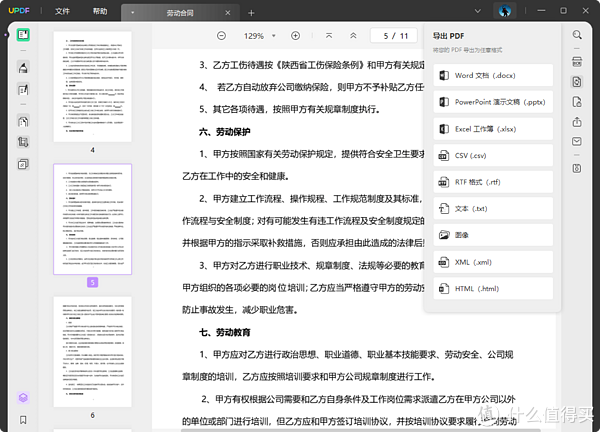Jump to the first page arrow
Image resolution: width=600 pixels, height=432 pixels.
[329, 36]
